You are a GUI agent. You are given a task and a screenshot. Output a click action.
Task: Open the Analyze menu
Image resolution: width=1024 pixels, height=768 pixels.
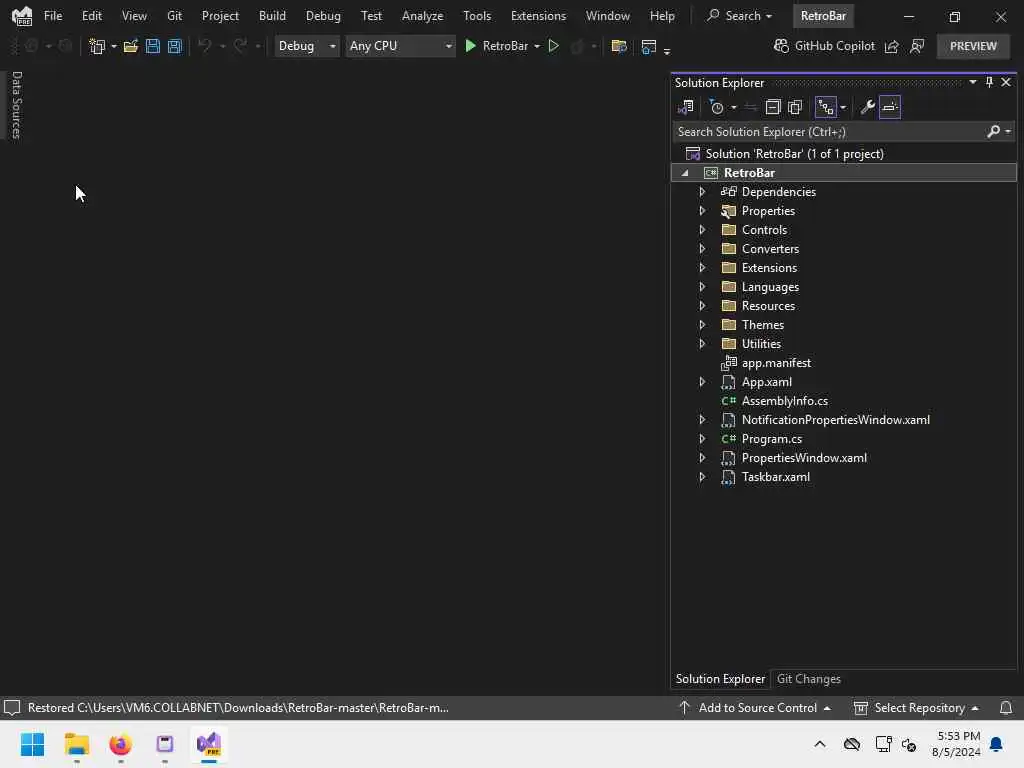tap(423, 16)
